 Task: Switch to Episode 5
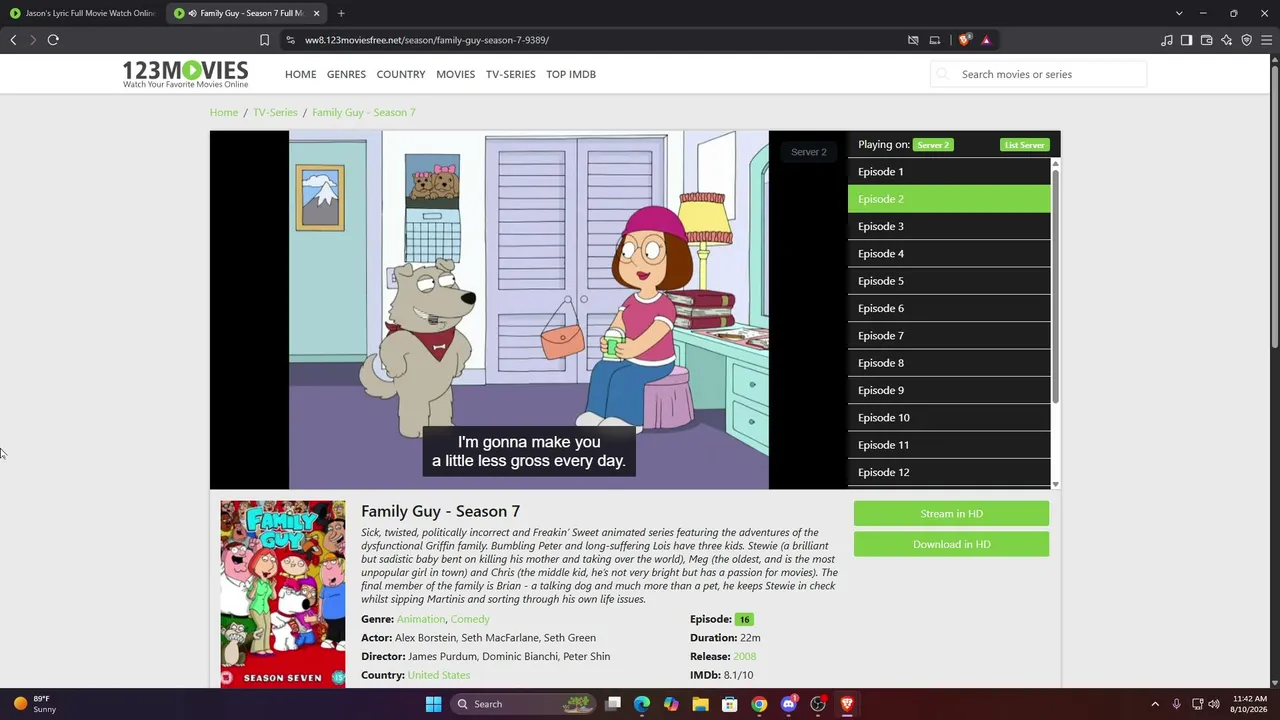tap(949, 281)
